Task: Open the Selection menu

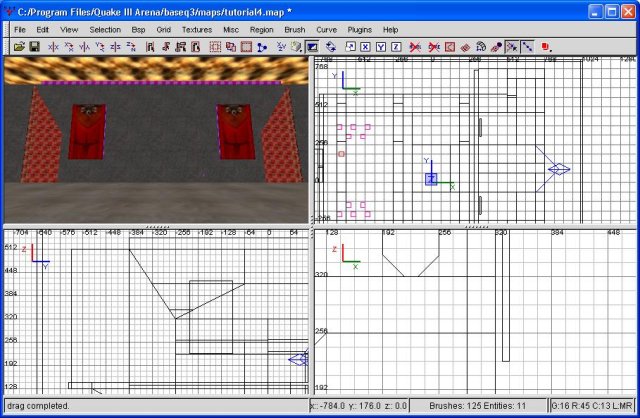Action: 105,30
